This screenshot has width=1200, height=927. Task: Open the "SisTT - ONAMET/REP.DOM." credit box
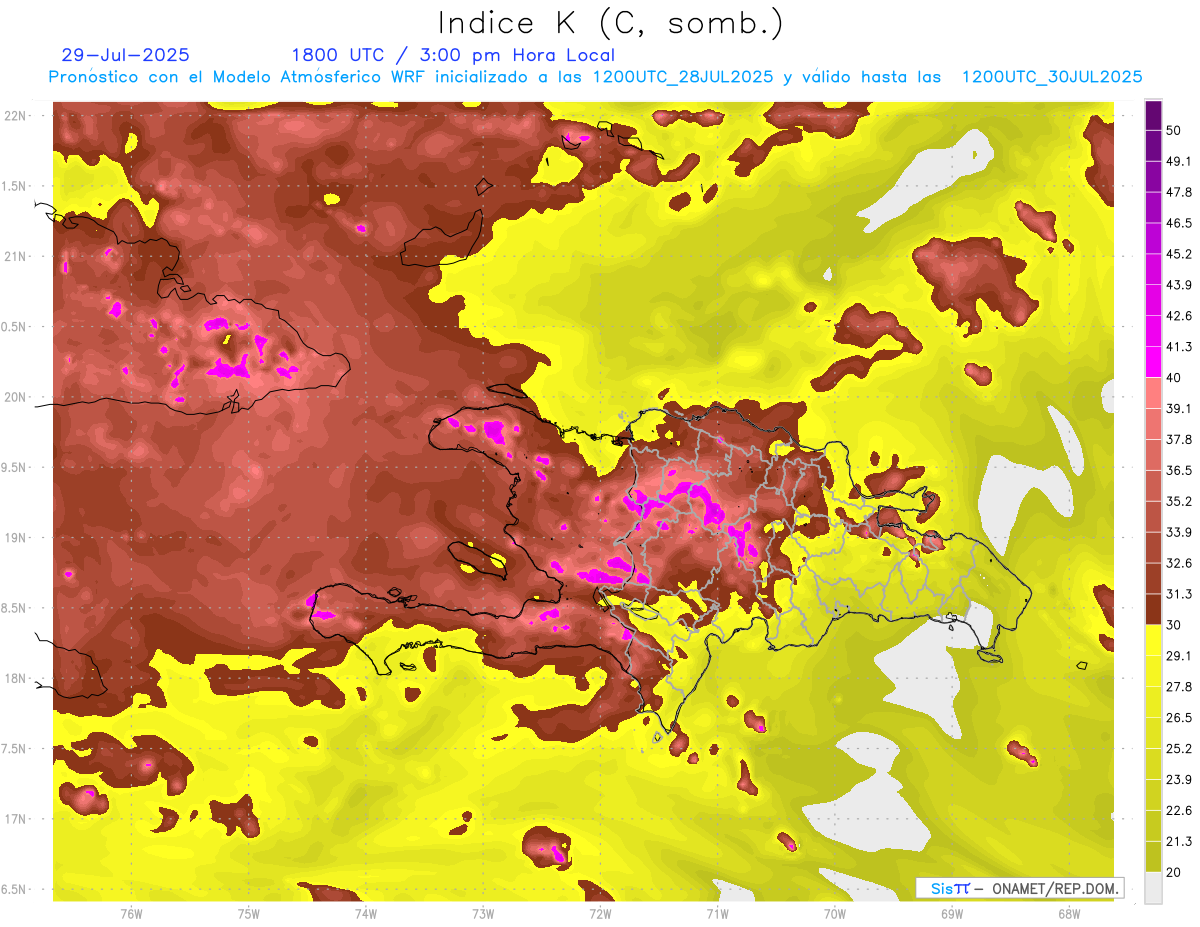pyautogui.click(x=1019, y=888)
